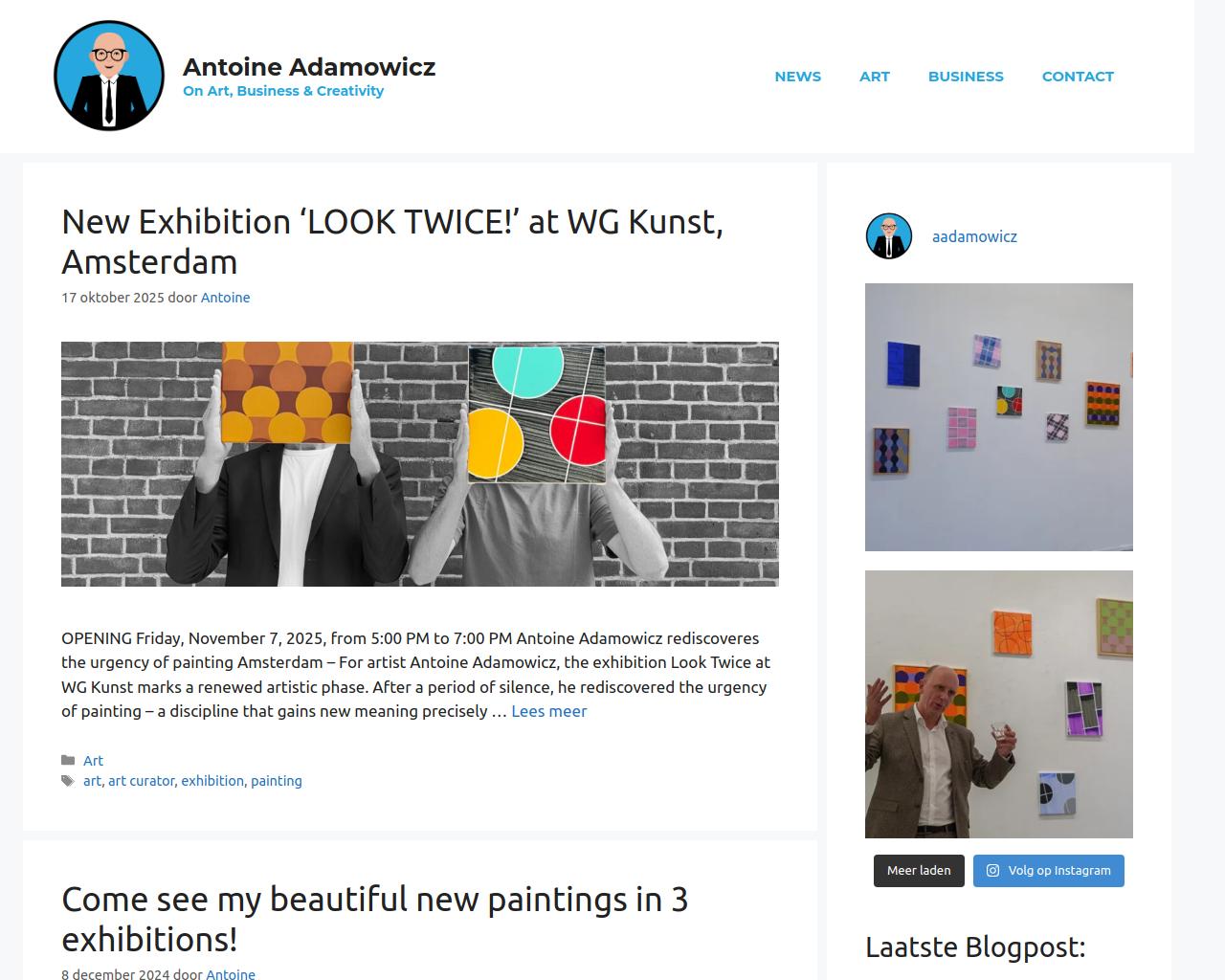Click the Lees meer link
Viewport: 1225px width, 980px height.
(549, 711)
